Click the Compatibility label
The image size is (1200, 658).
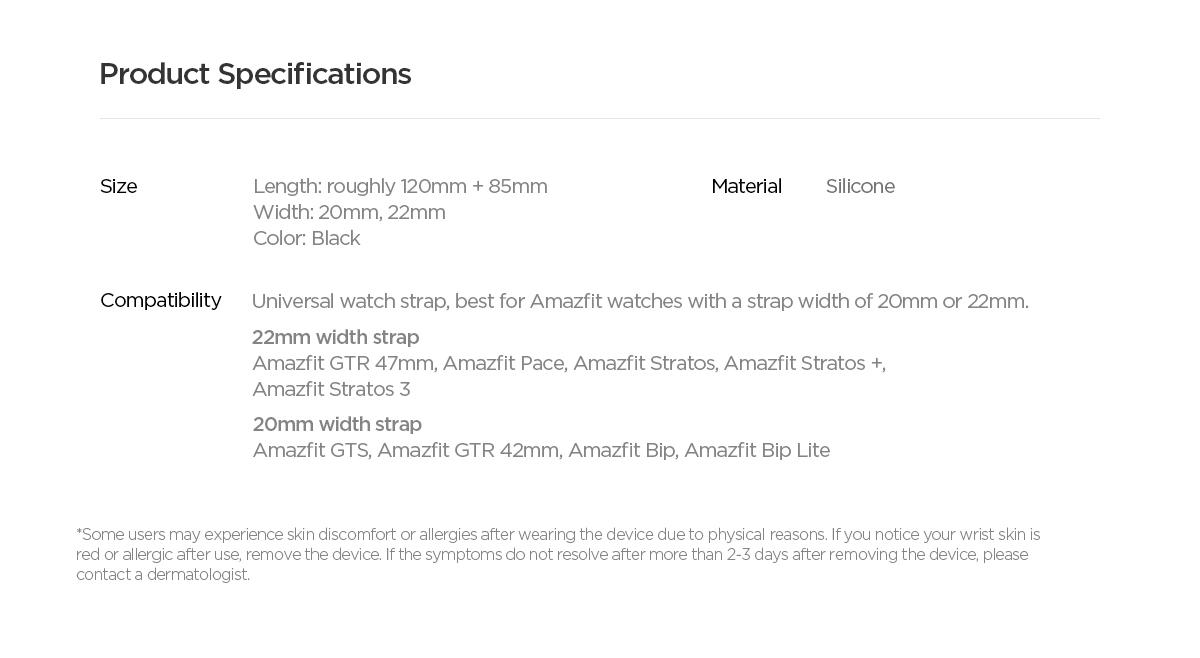click(x=160, y=300)
